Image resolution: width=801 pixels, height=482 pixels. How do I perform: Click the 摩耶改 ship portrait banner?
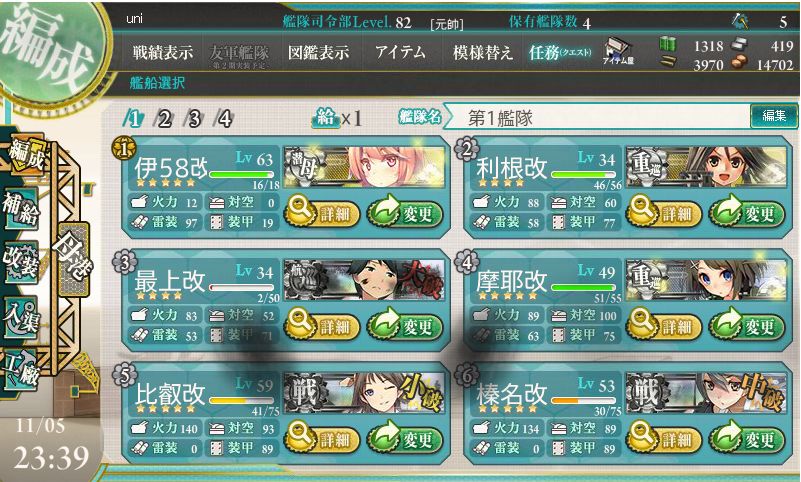point(706,279)
